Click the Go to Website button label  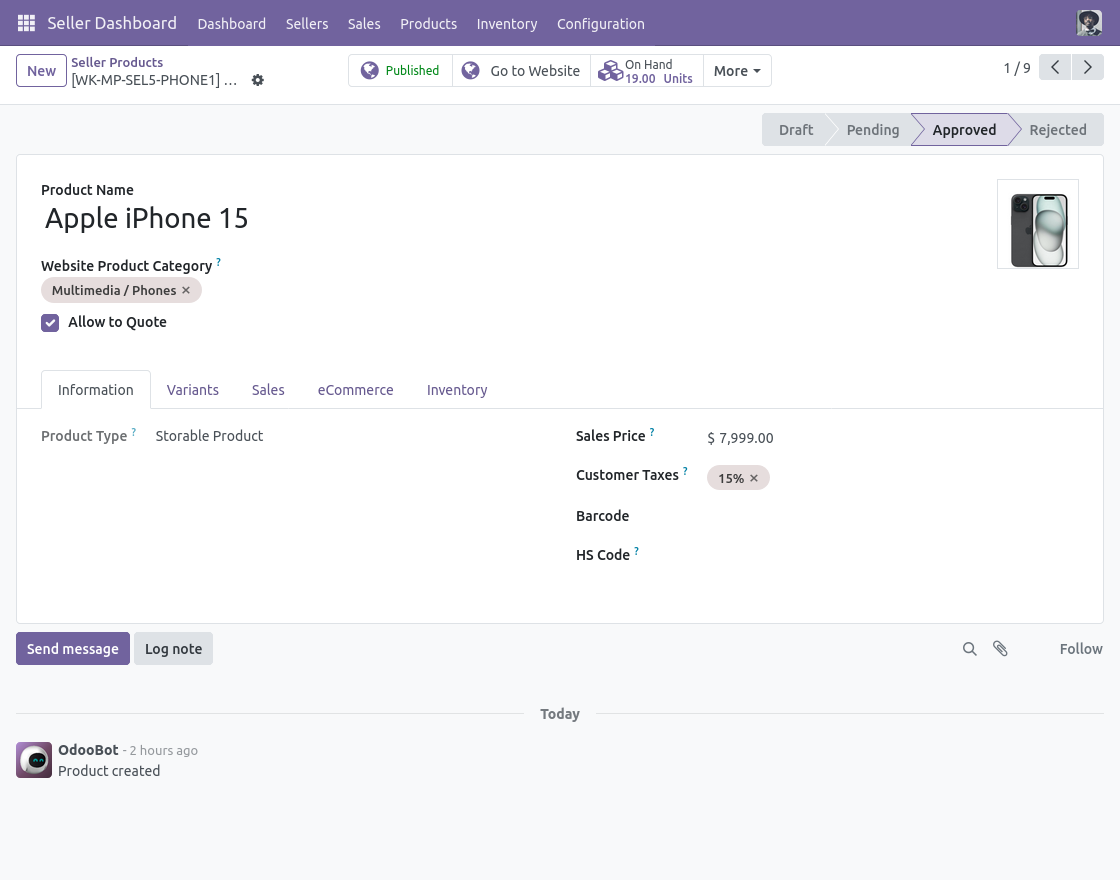tap(535, 71)
